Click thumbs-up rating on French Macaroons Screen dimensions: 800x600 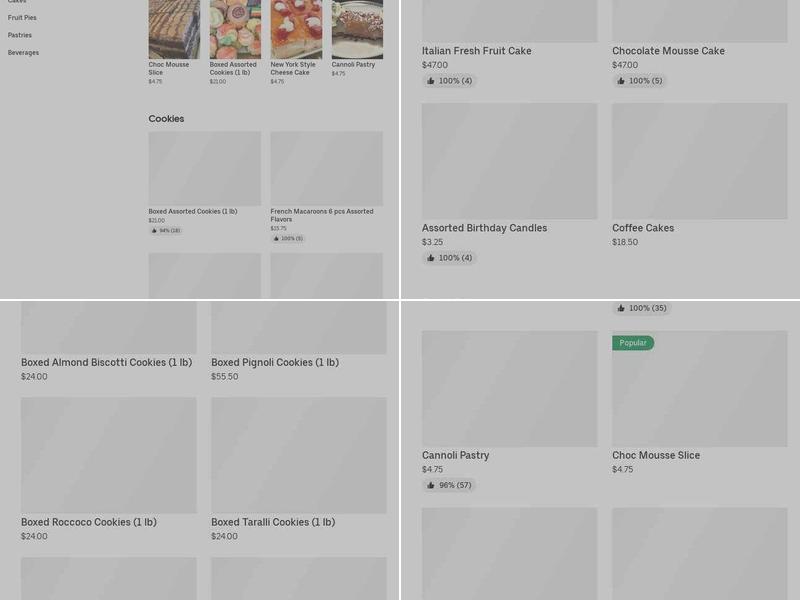[288, 238]
